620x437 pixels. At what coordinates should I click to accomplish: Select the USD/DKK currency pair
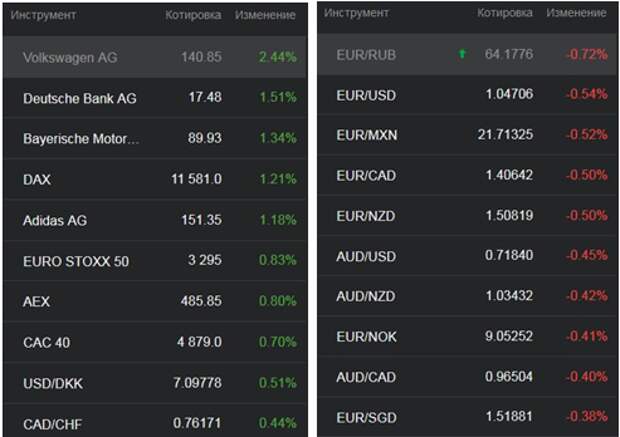[x=155, y=383]
